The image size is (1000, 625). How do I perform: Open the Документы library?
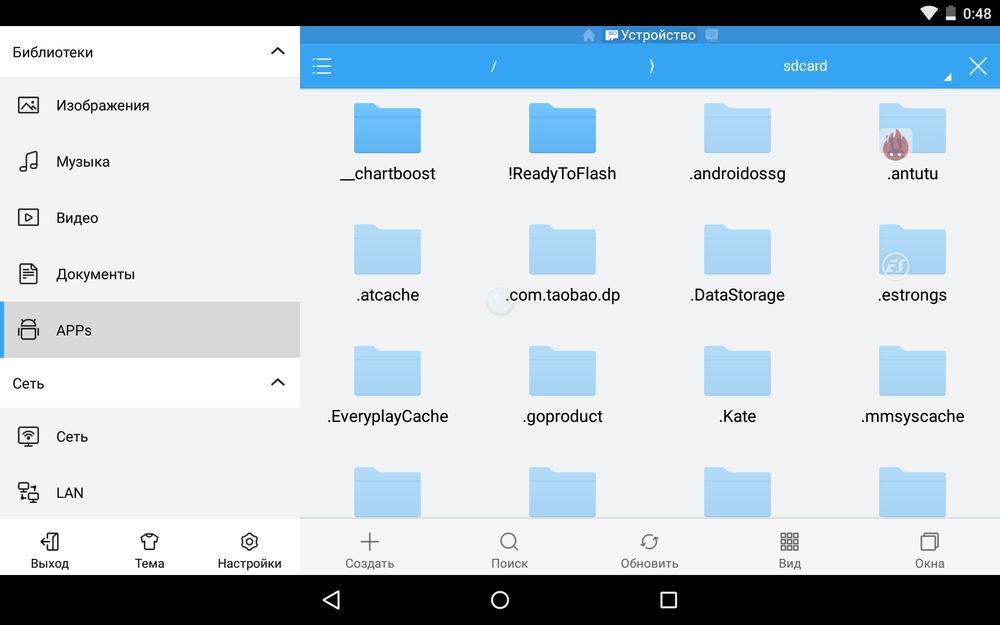150,274
